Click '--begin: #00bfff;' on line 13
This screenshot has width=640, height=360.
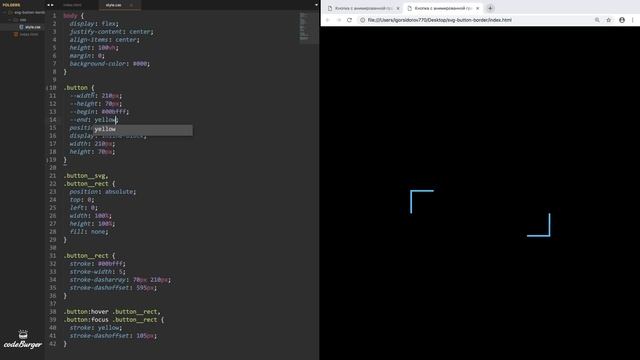99,112
